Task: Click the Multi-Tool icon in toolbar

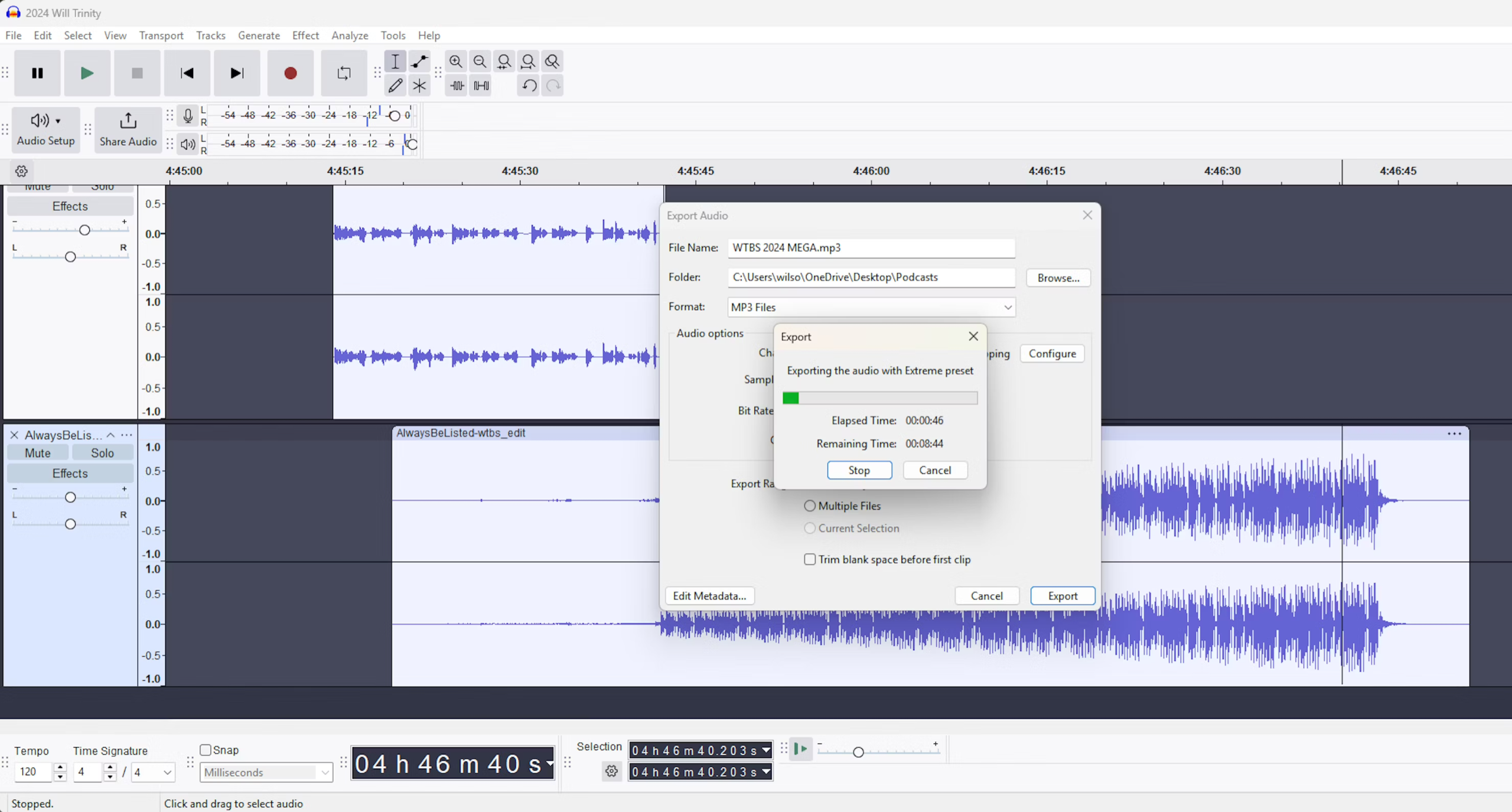Action: [419, 85]
